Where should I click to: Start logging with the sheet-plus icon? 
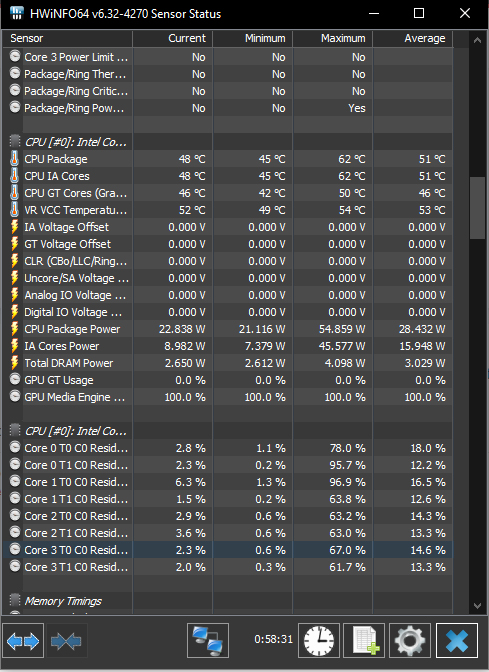point(364,641)
